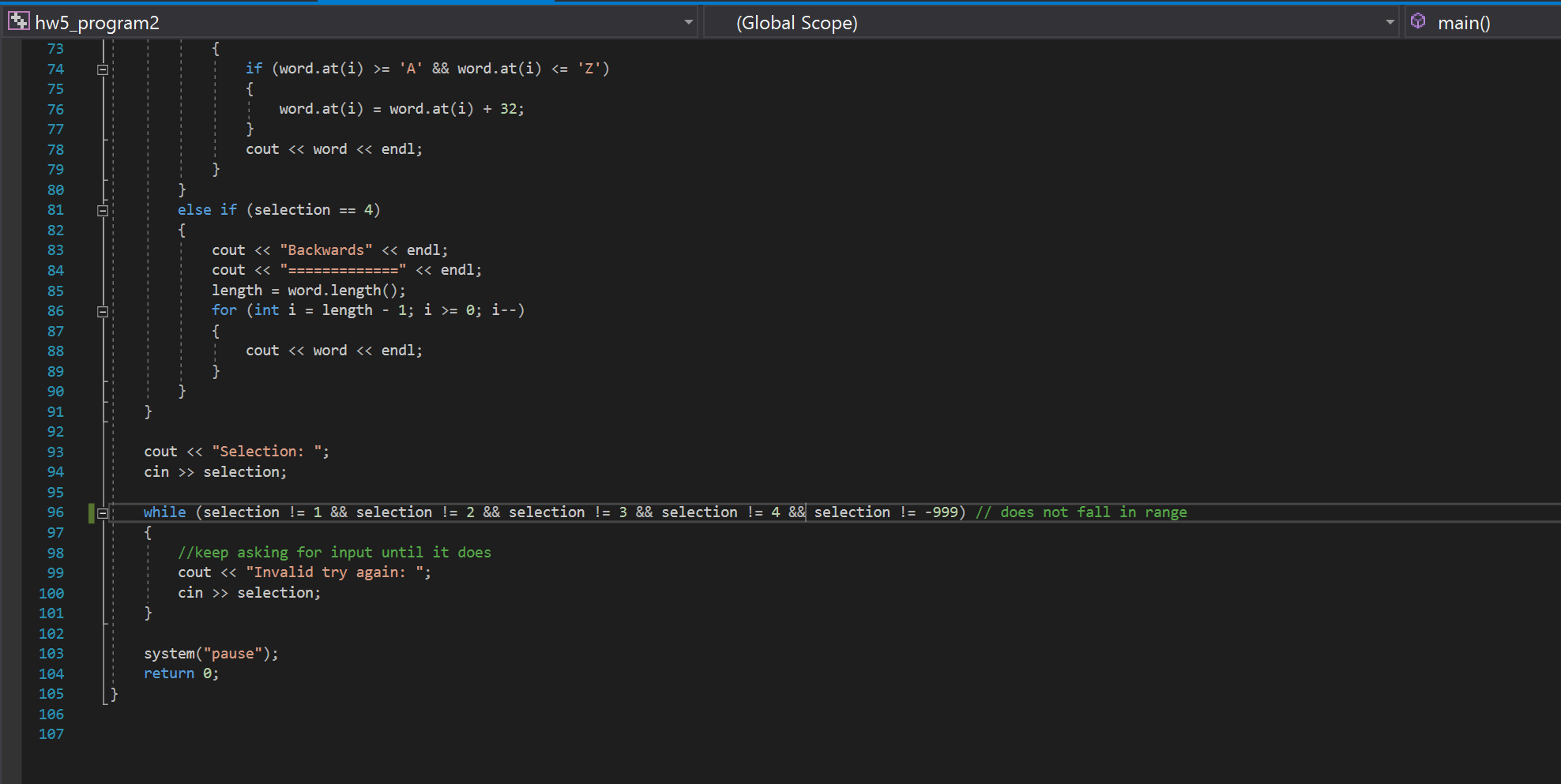Click line number 73

point(55,49)
